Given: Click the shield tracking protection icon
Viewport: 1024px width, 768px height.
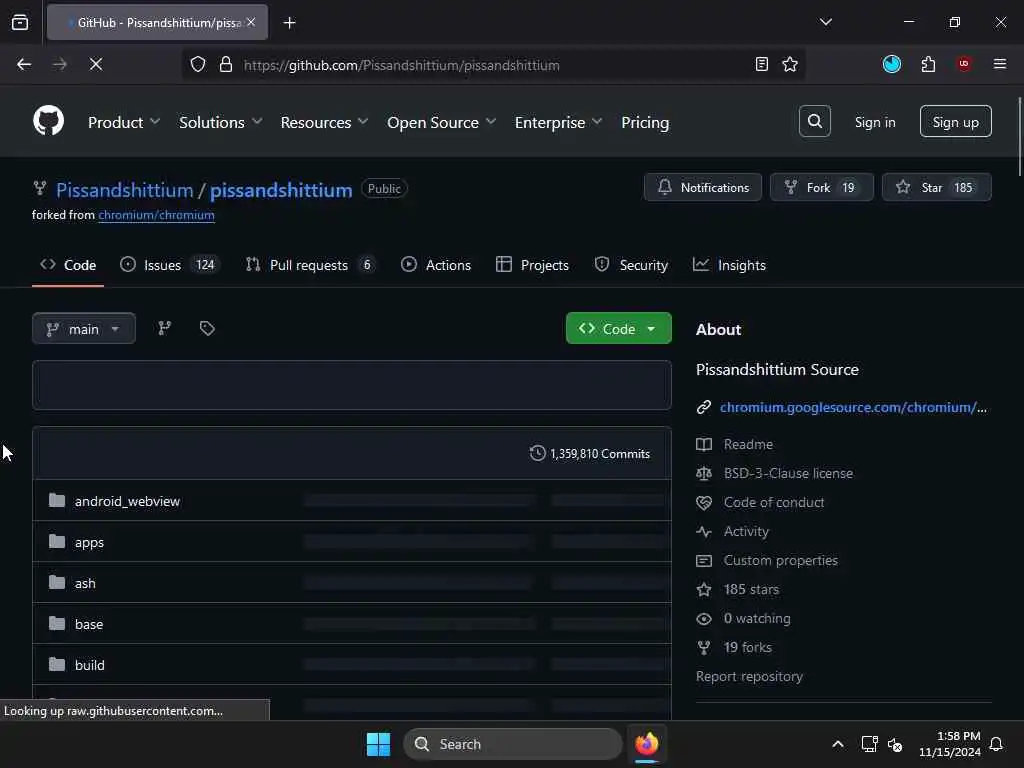Looking at the screenshot, I should click(x=198, y=65).
